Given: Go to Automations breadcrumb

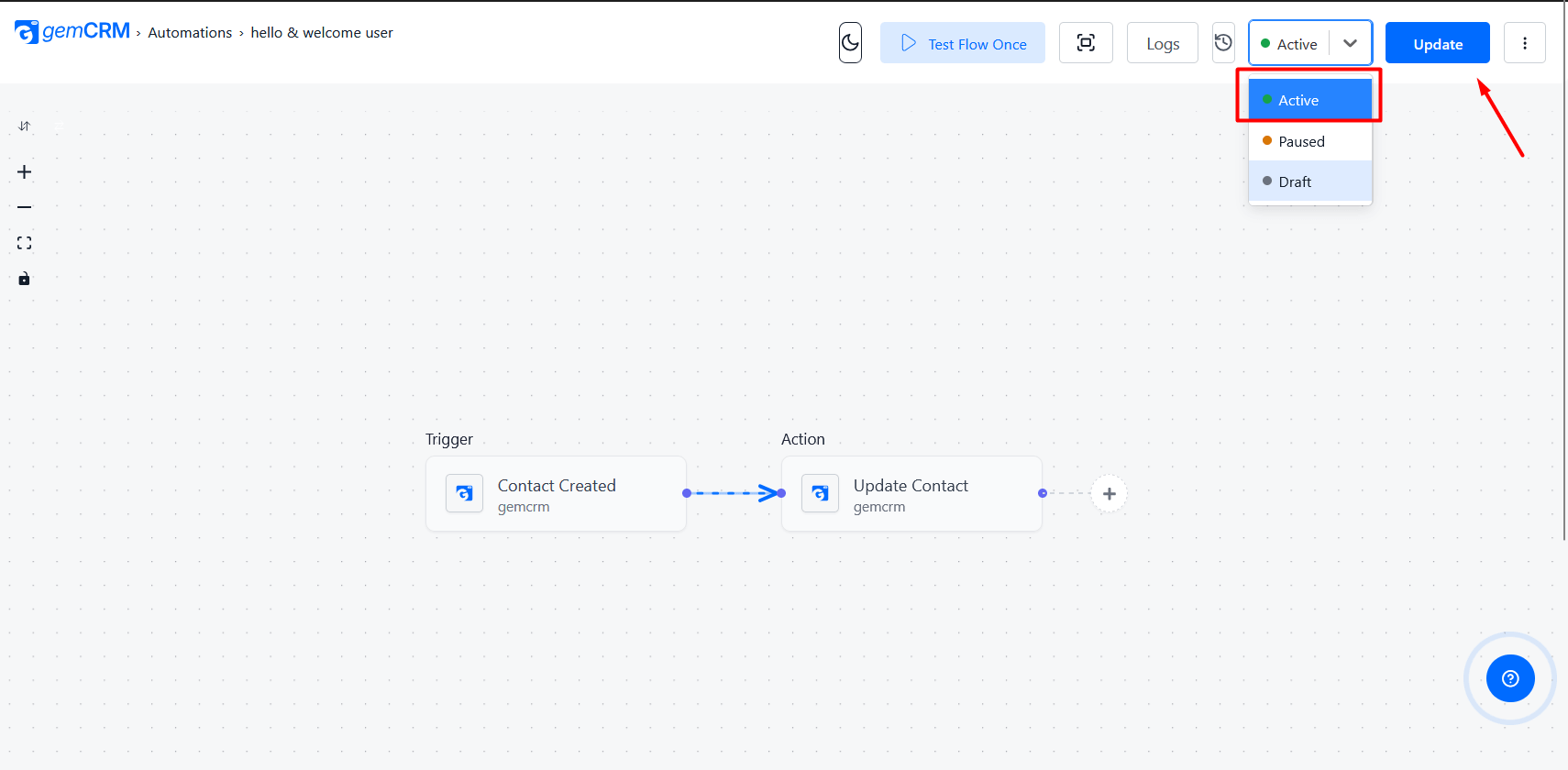Looking at the screenshot, I should (190, 33).
